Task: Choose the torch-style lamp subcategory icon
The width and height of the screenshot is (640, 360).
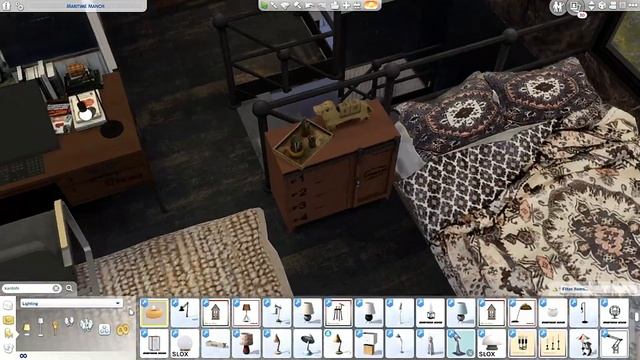Action: pos(55,327)
